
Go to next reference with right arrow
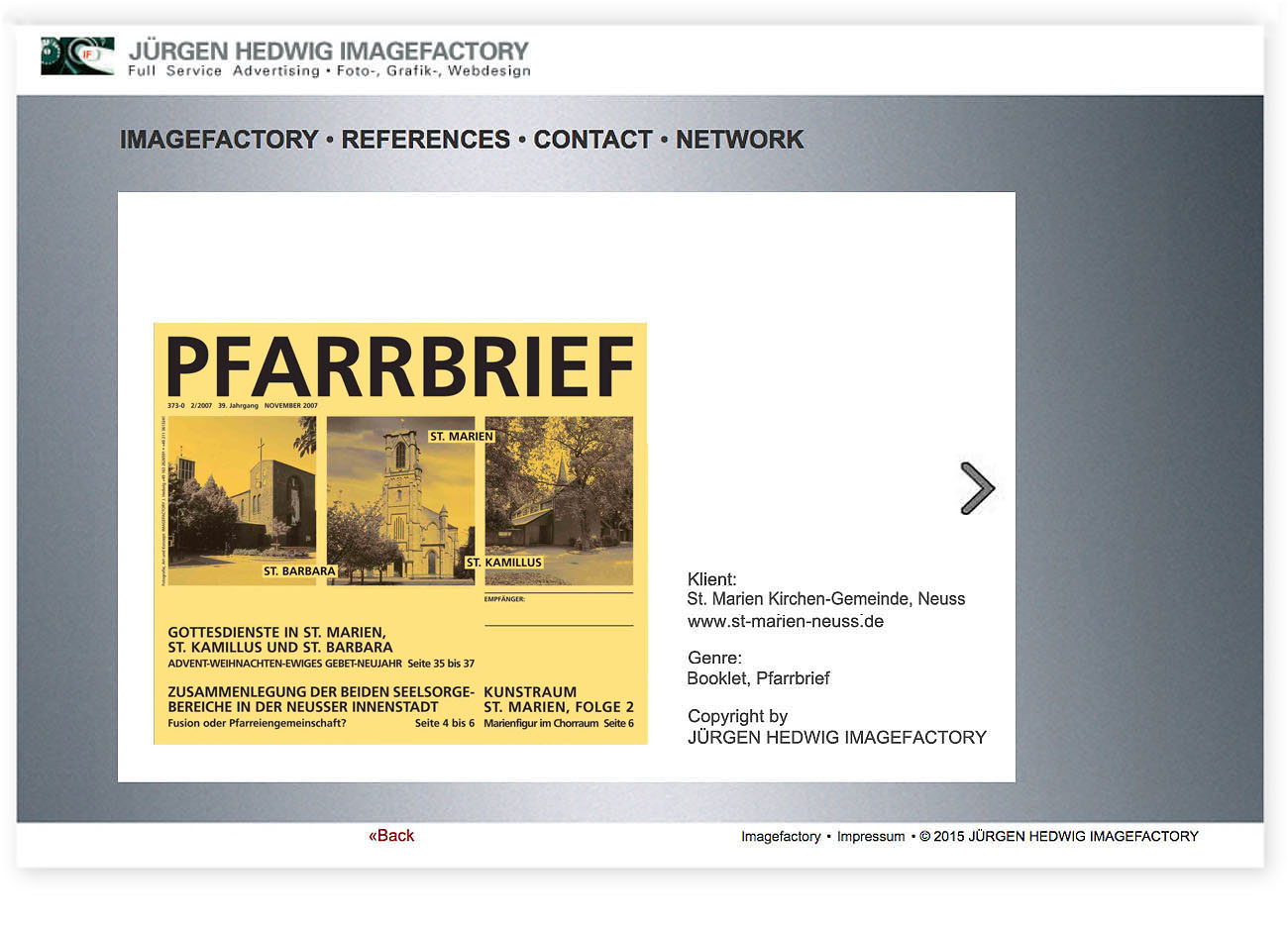(x=976, y=488)
